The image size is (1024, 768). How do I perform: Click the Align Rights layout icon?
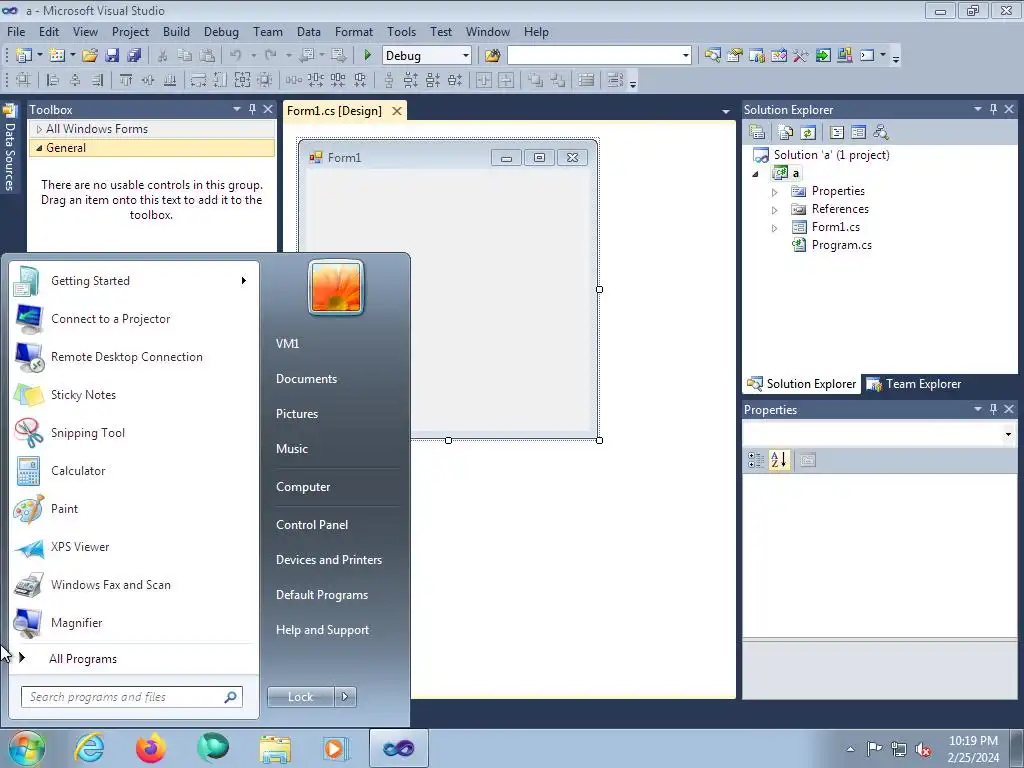(97, 80)
